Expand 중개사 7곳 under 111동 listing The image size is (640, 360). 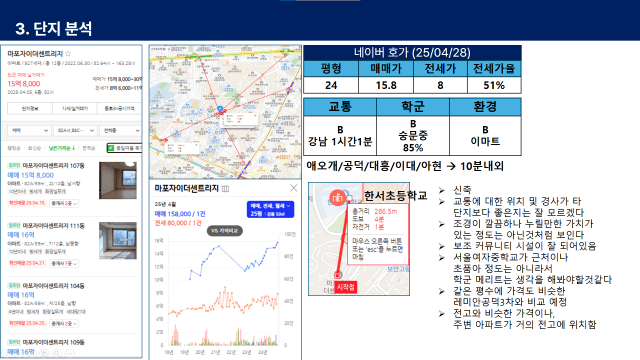[x=64, y=263]
